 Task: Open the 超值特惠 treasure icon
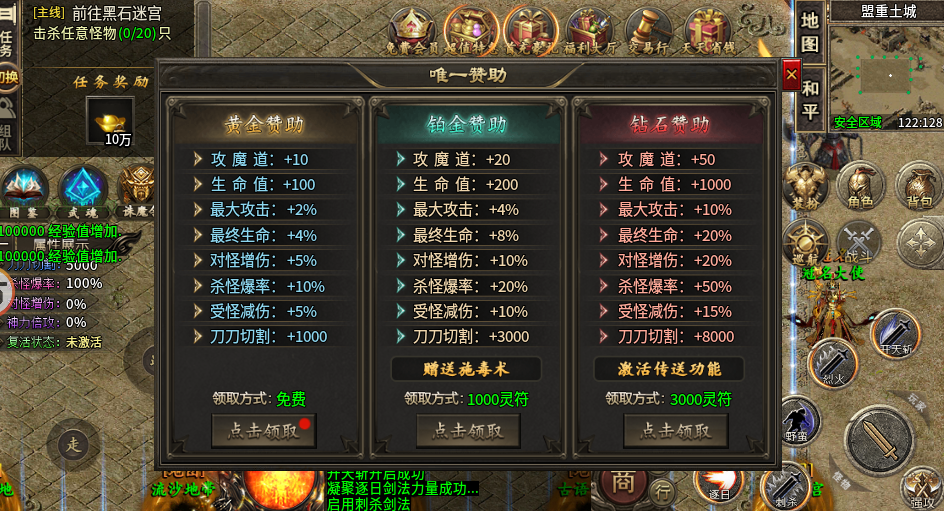tap(471, 31)
